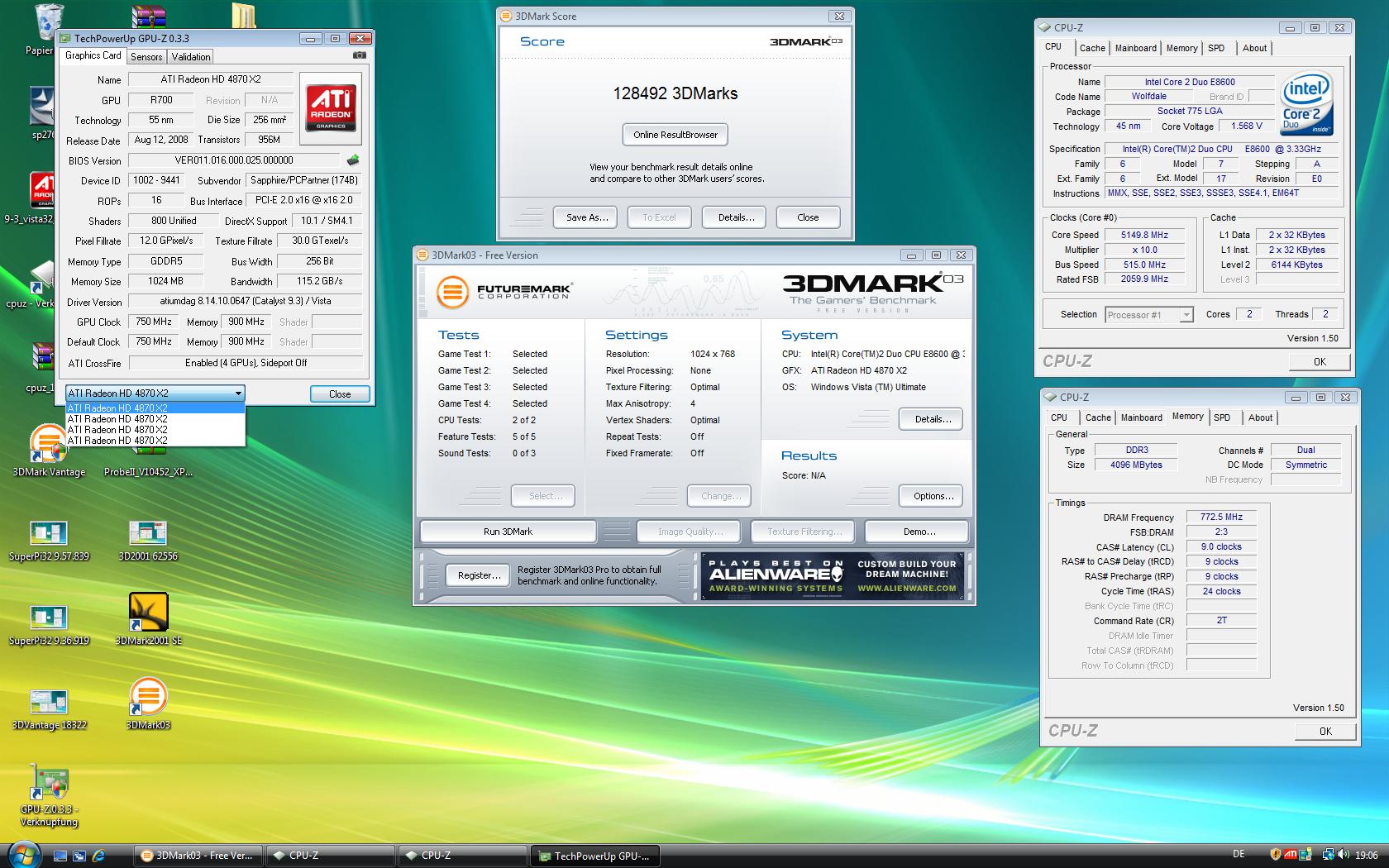Open the Windows Start orb

point(22,854)
